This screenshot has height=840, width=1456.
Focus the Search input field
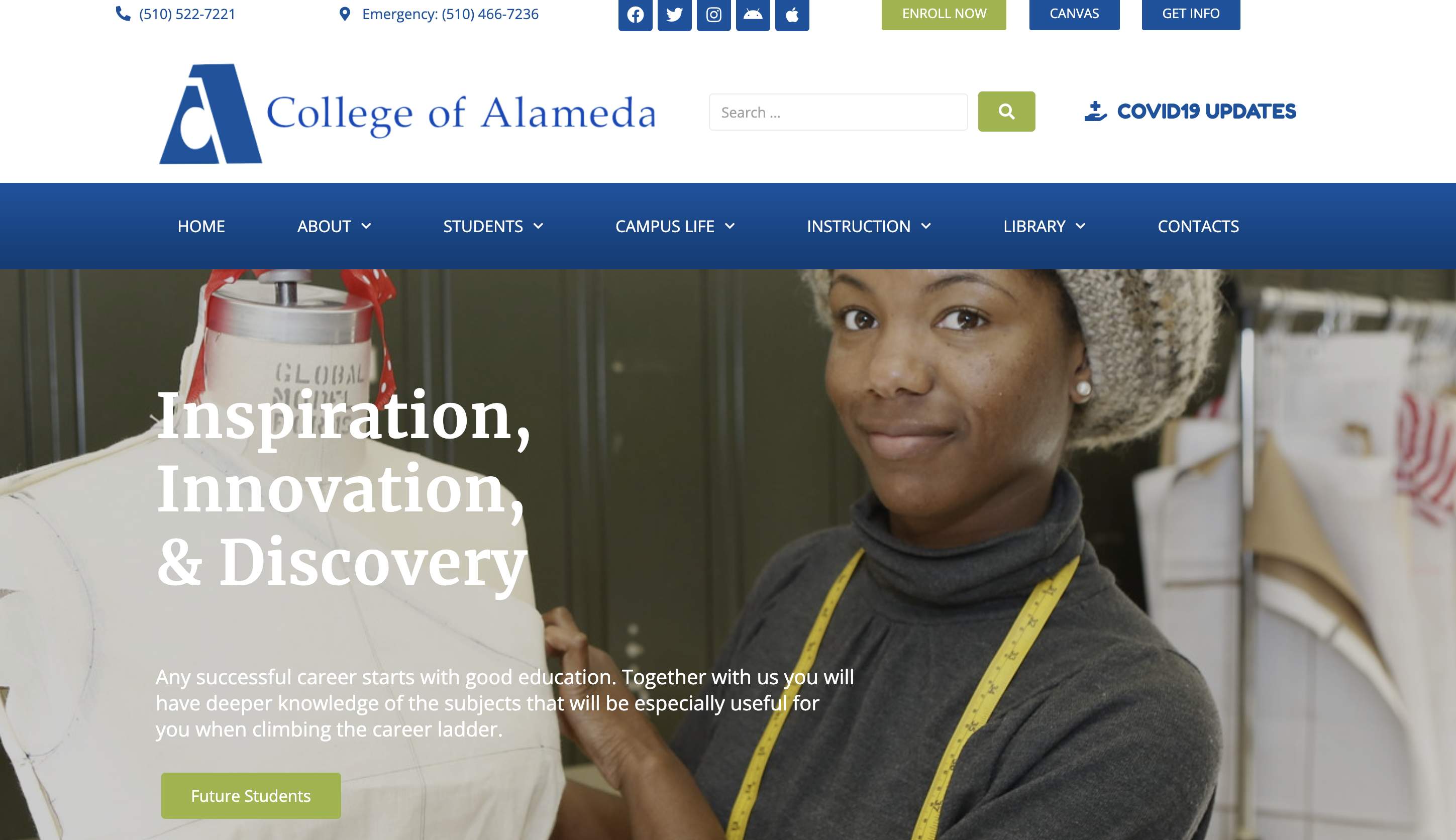coord(838,112)
